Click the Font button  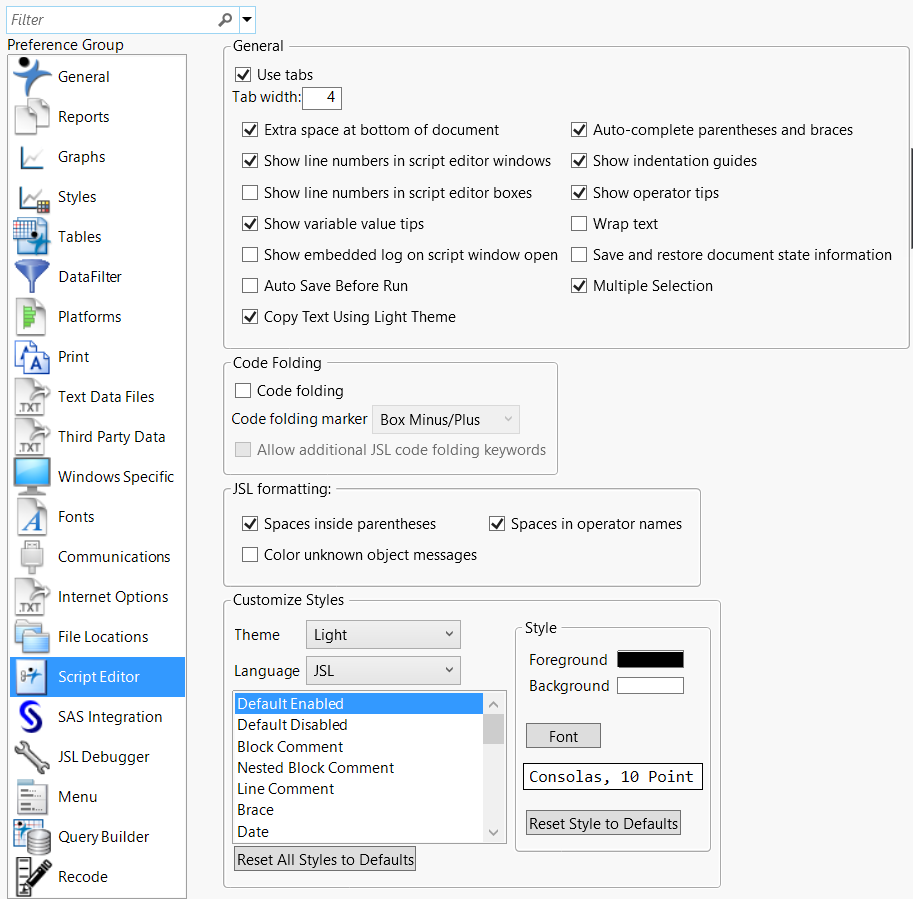tap(563, 737)
